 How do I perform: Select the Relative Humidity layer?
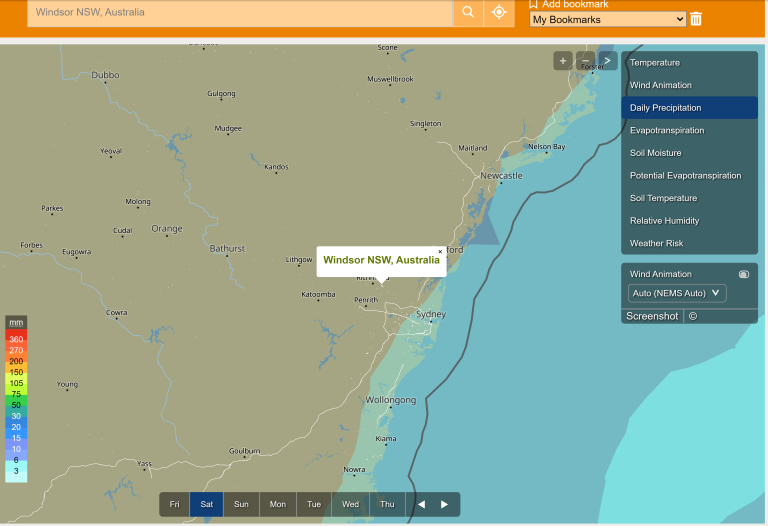pyautogui.click(x=689, y=220)
